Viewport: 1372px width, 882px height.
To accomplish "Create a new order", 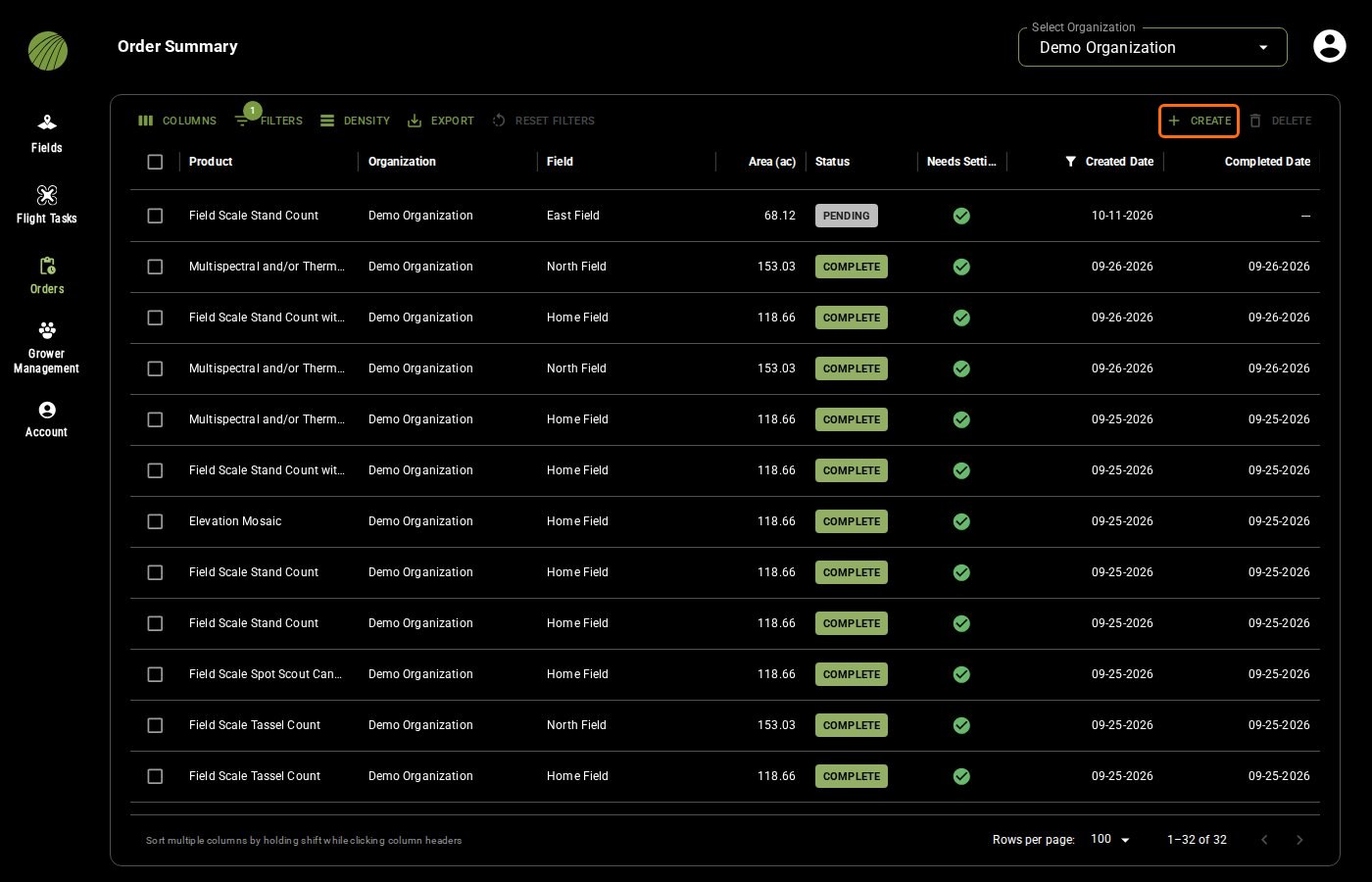I will click(x=1199, y=121).
